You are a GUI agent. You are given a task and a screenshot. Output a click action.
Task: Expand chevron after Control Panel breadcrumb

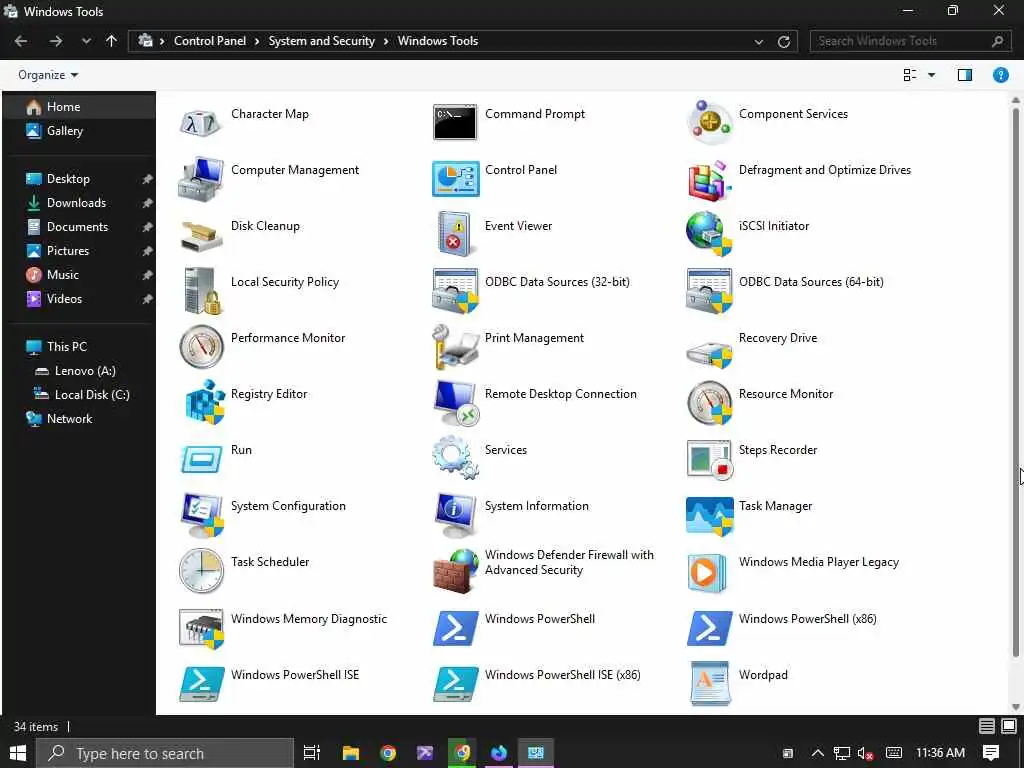pos(257,41)
